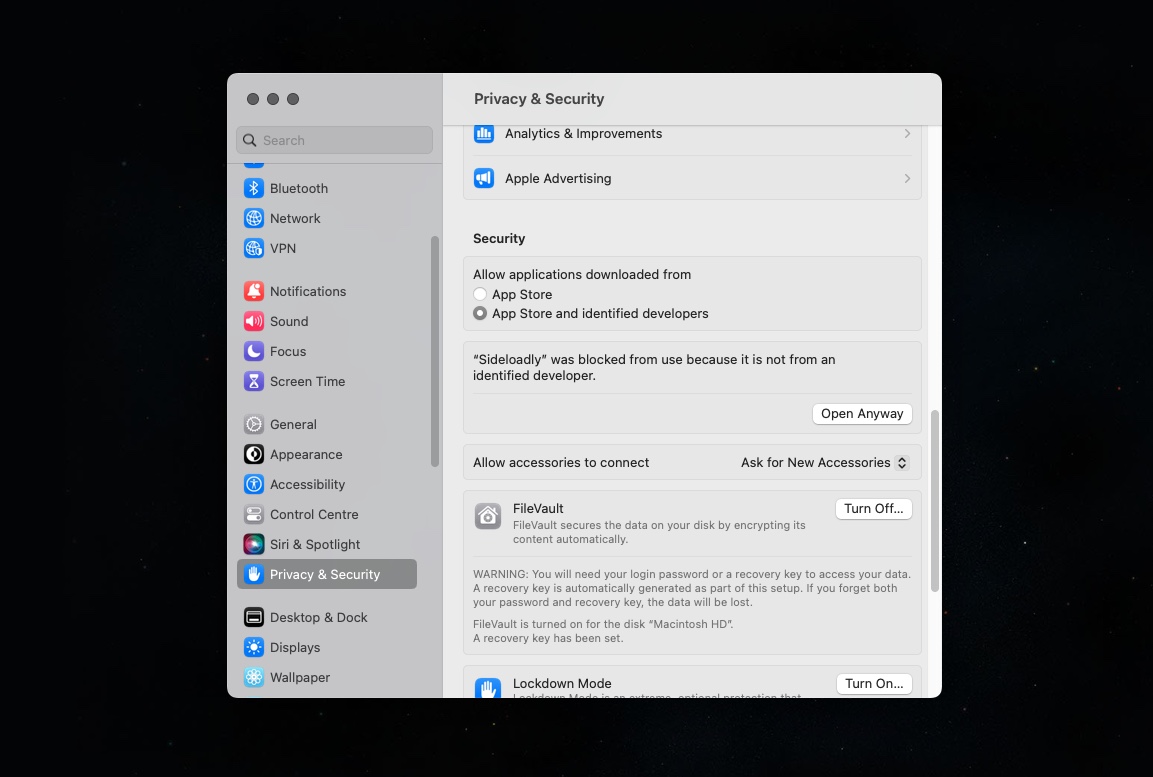The width and height of the screenshot is (1153, 777).
Task: Click the Wallpaper flower icon
Action: click(x=254, y=678)
